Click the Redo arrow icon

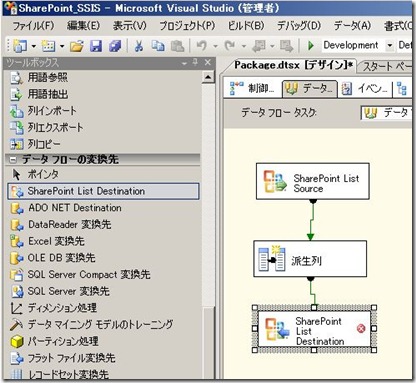pyautogui.click(x=230, y=46)
